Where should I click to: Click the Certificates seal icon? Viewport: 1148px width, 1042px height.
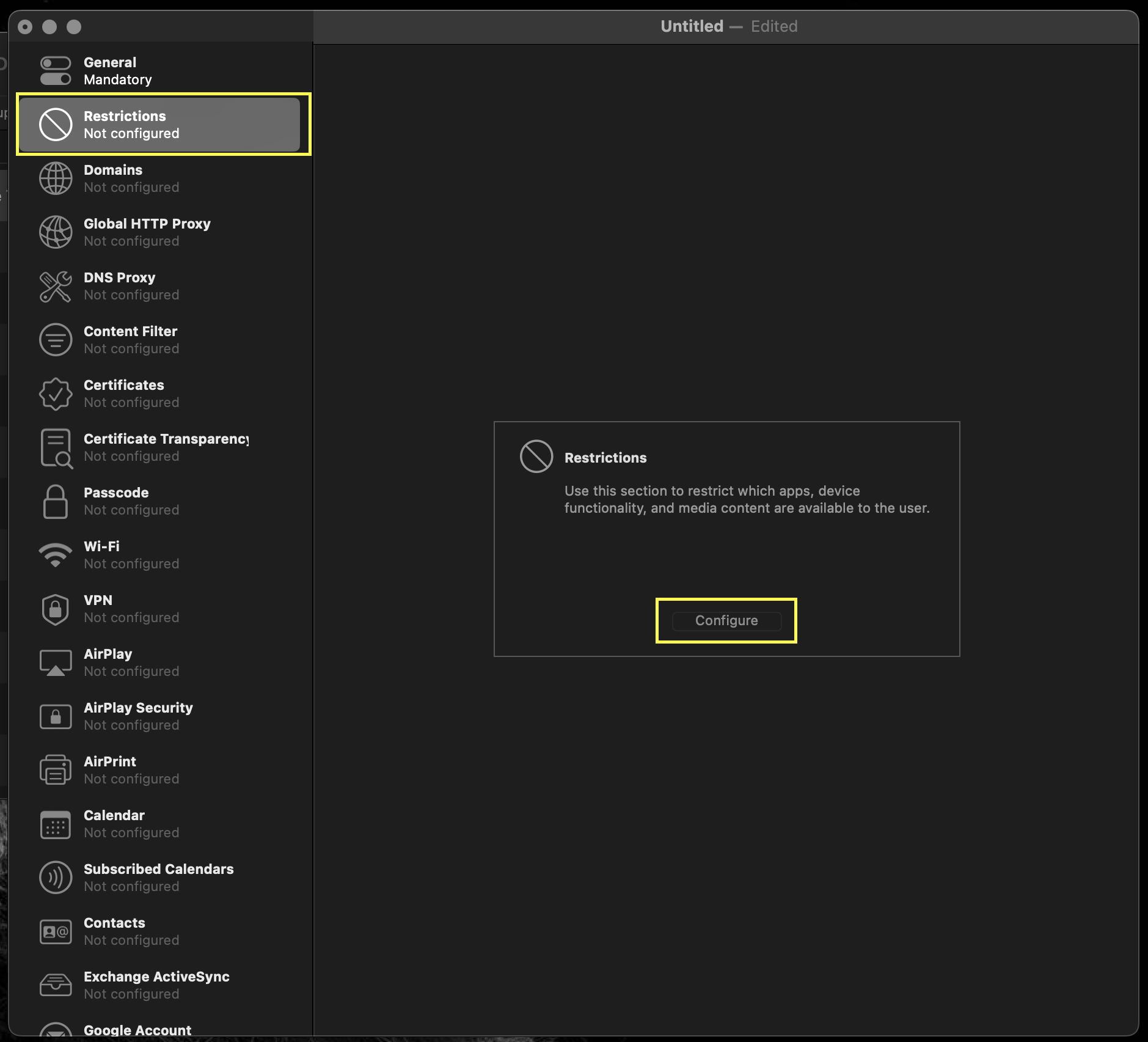click(56, 393)
